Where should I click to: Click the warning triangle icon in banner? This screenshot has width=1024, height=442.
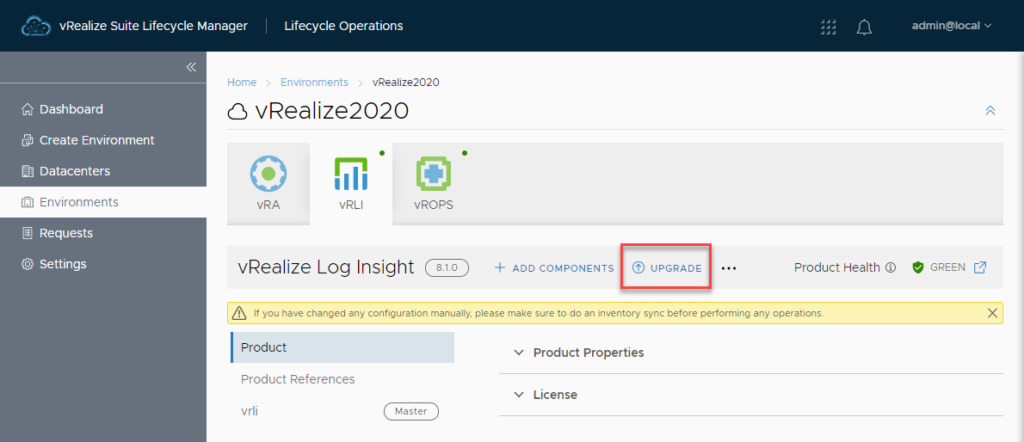pyautogui.click(x=239, y=313)
